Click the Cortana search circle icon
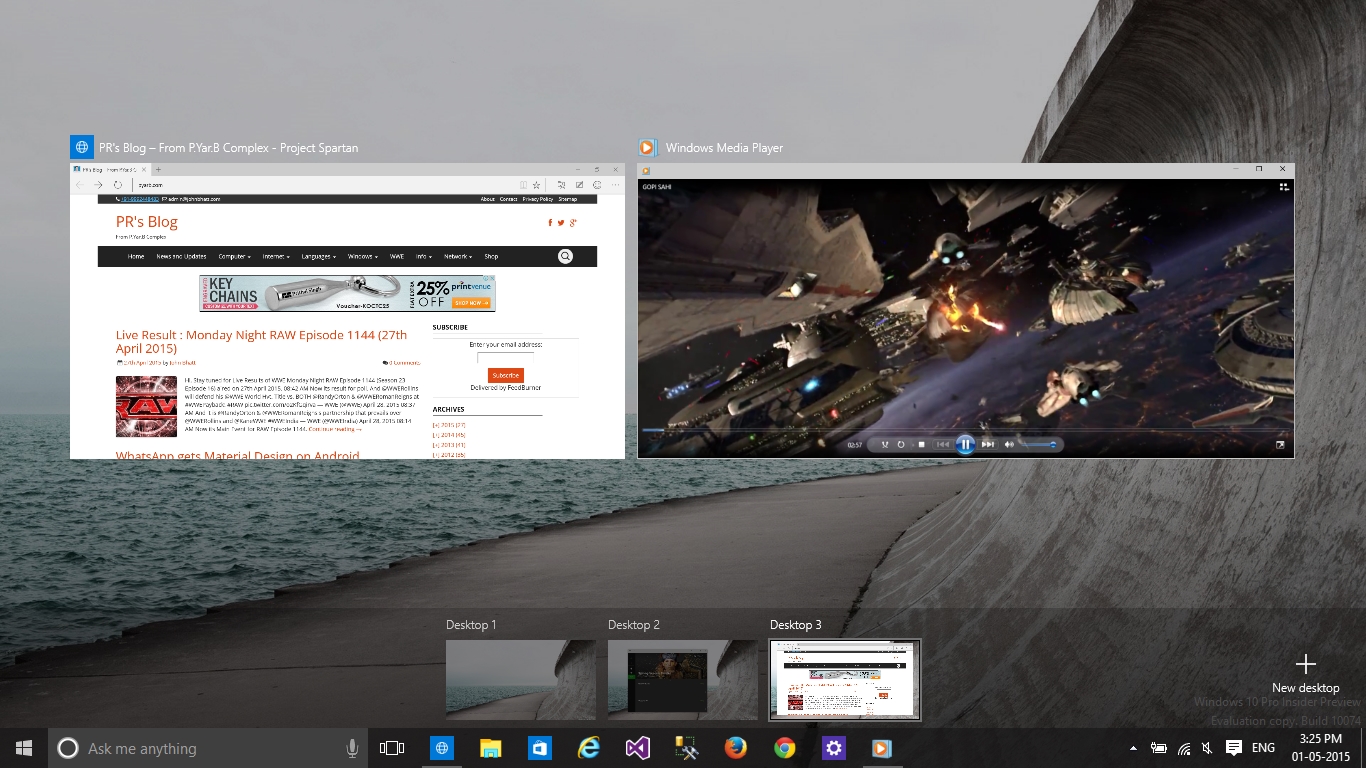 click(67, 748)
